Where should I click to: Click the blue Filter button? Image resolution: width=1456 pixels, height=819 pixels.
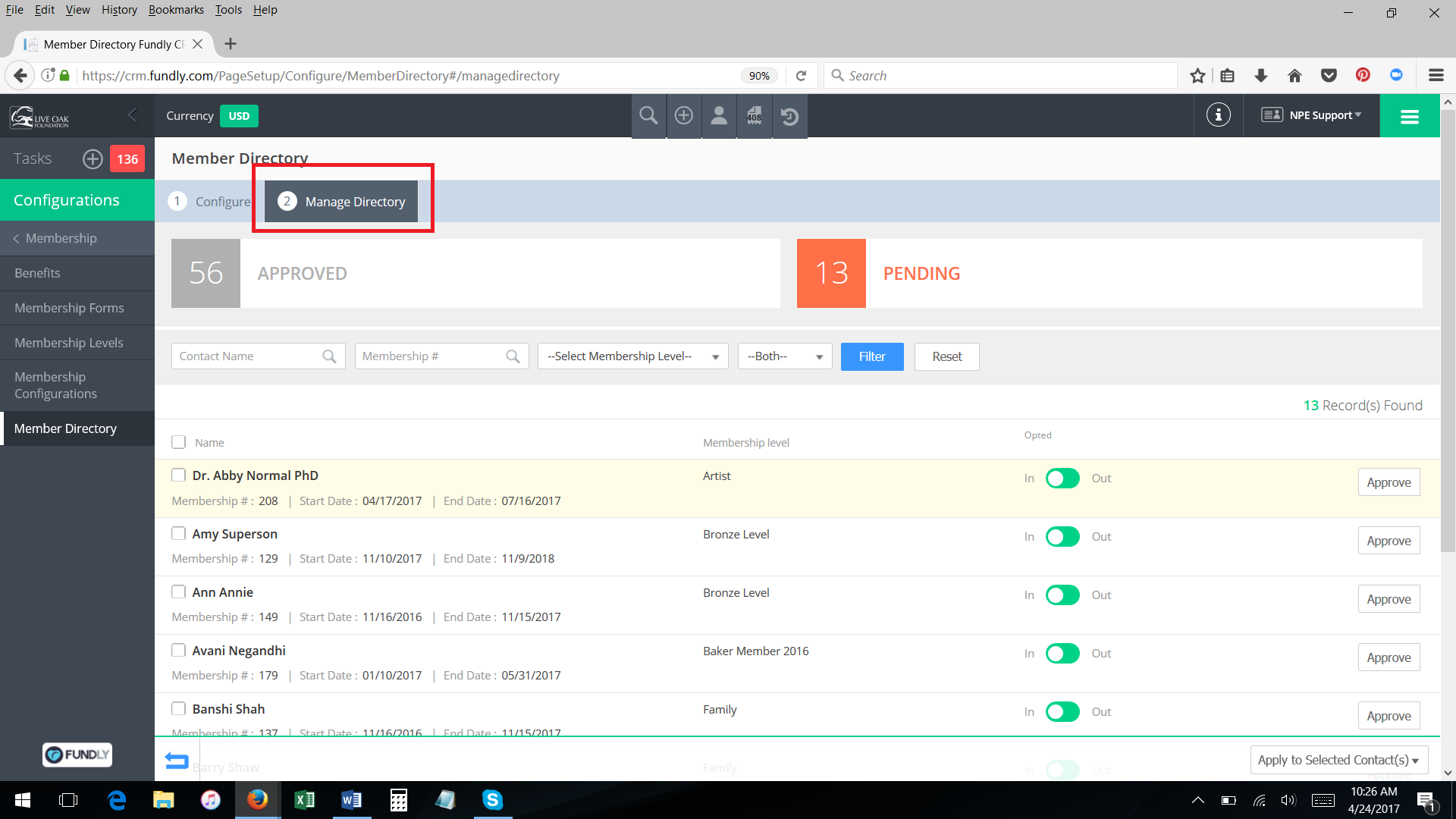click(x=872, y=356)
